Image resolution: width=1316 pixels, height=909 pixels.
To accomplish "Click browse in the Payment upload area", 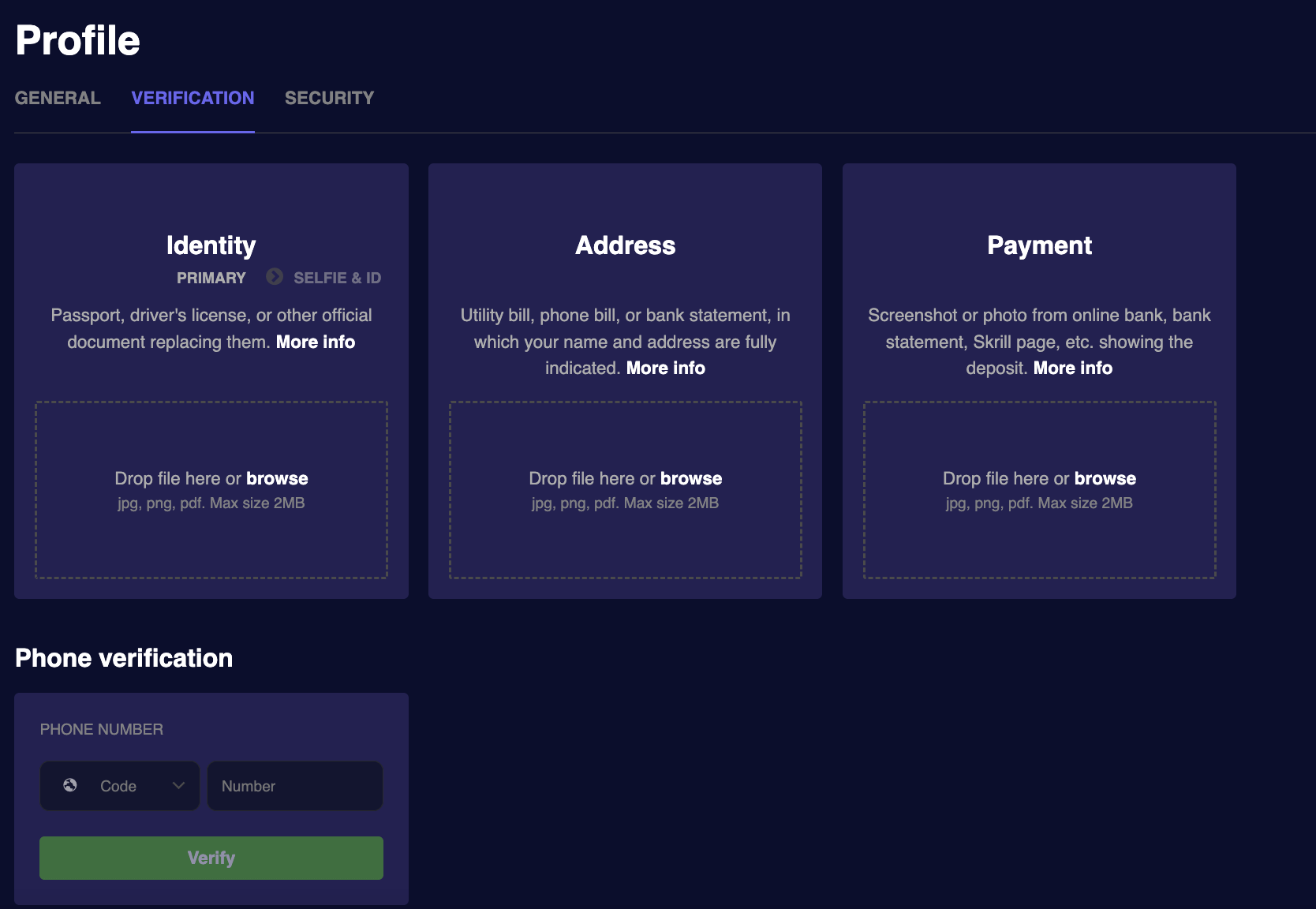I will (x=1105, y=478).
